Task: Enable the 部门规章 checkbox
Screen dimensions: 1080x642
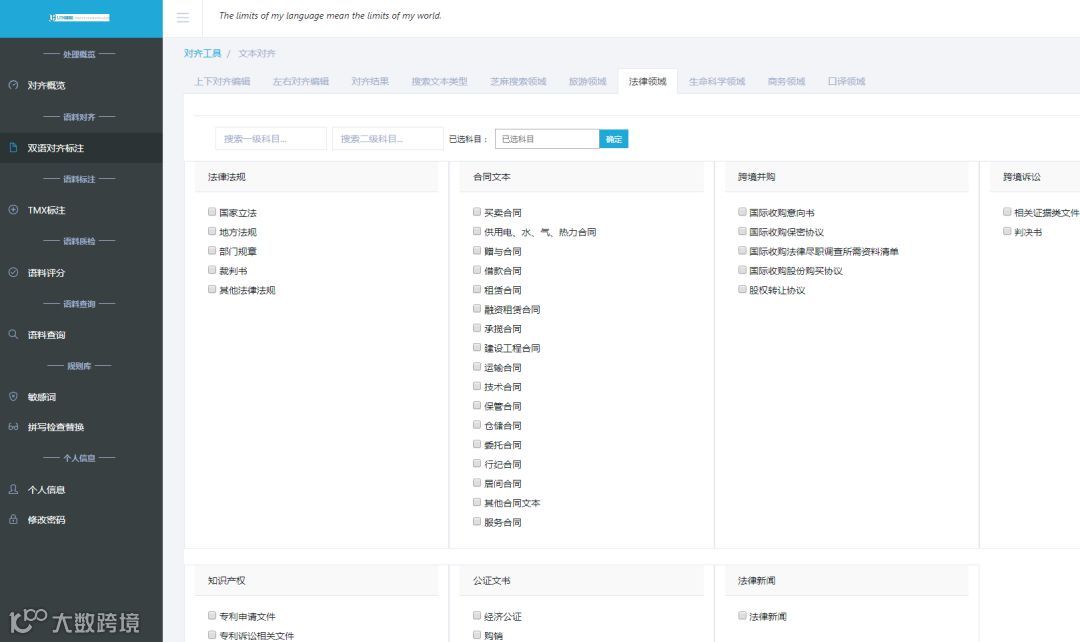Action: [x=212, y=251]
